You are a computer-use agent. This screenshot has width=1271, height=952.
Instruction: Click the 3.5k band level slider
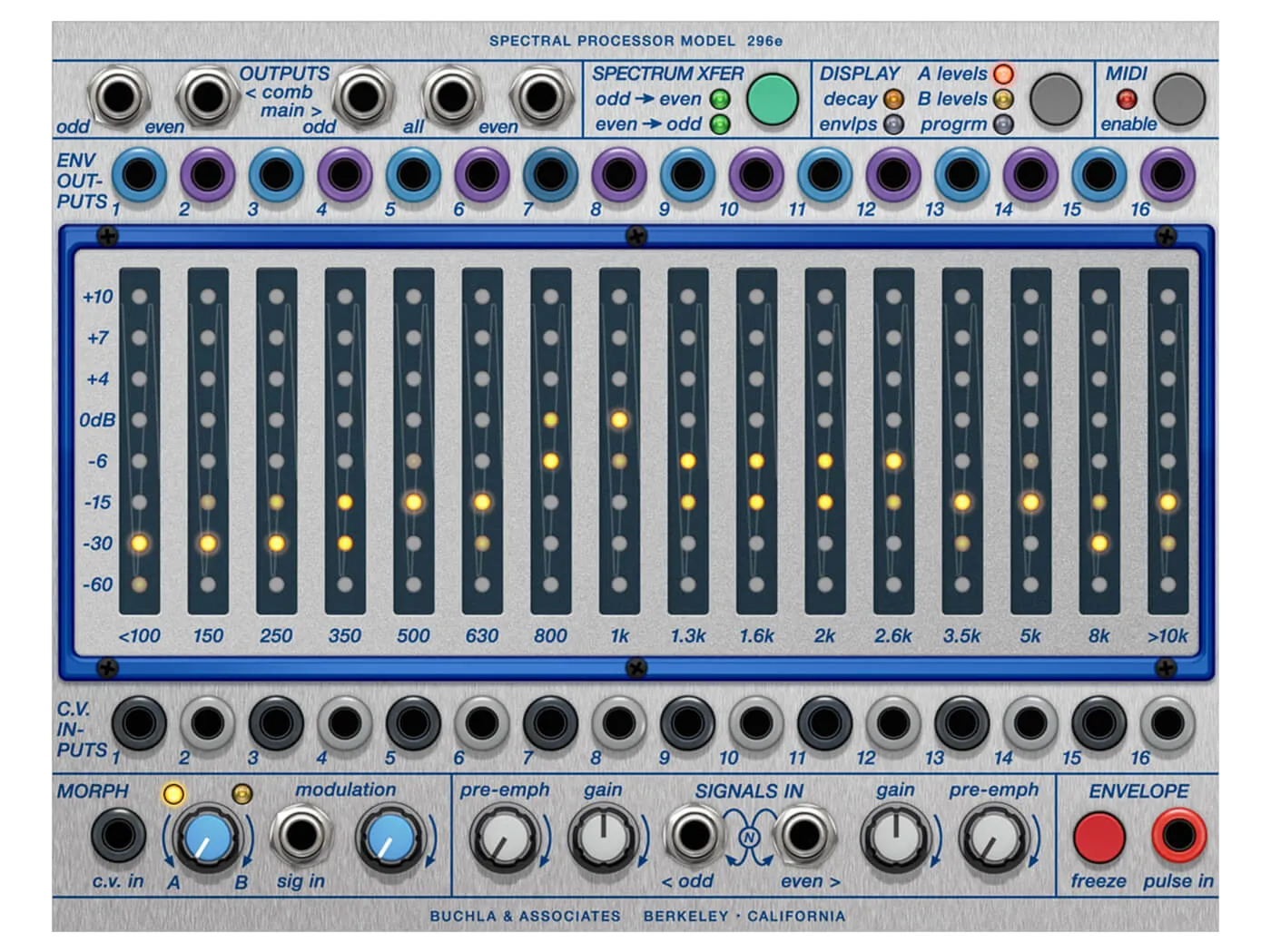pyautogui.click(x=961, y=440)
